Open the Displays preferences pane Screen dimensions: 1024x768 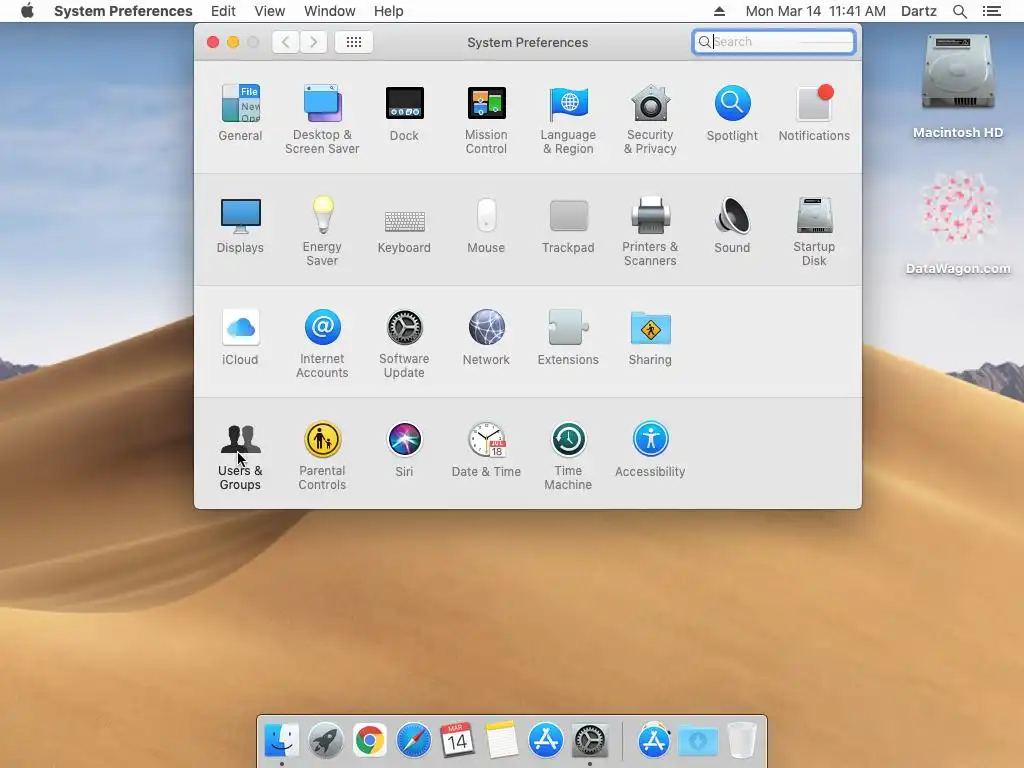(x=240, y=225)
